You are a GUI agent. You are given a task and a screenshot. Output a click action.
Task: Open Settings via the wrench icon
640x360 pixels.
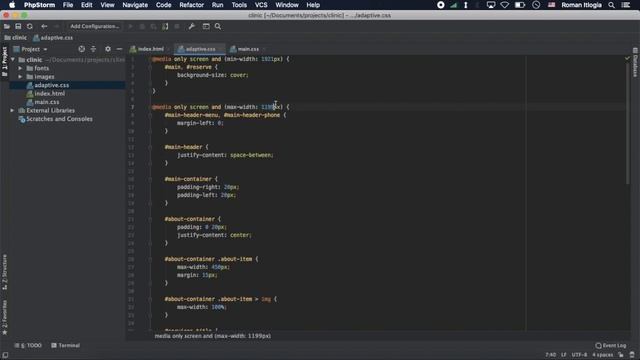tap(191, 27)
